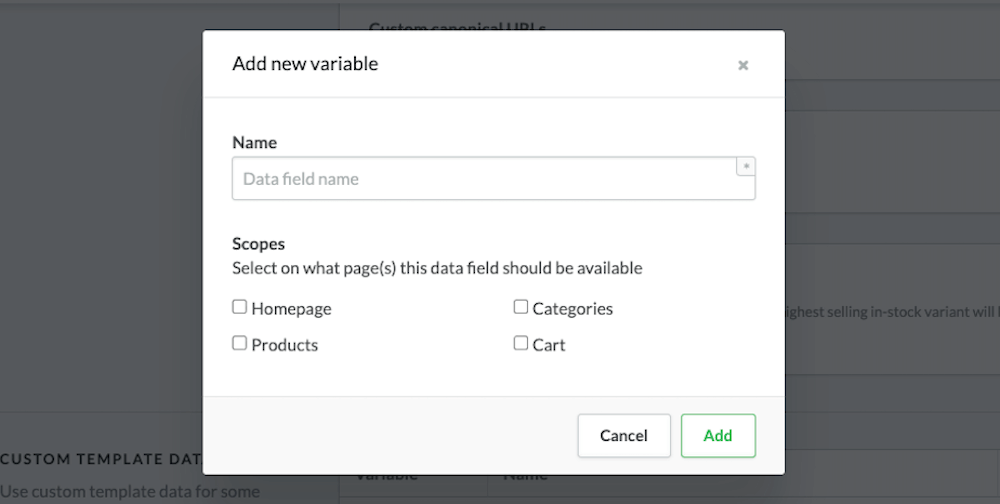
Task: Click the Name field label
Action: point(254,142)
